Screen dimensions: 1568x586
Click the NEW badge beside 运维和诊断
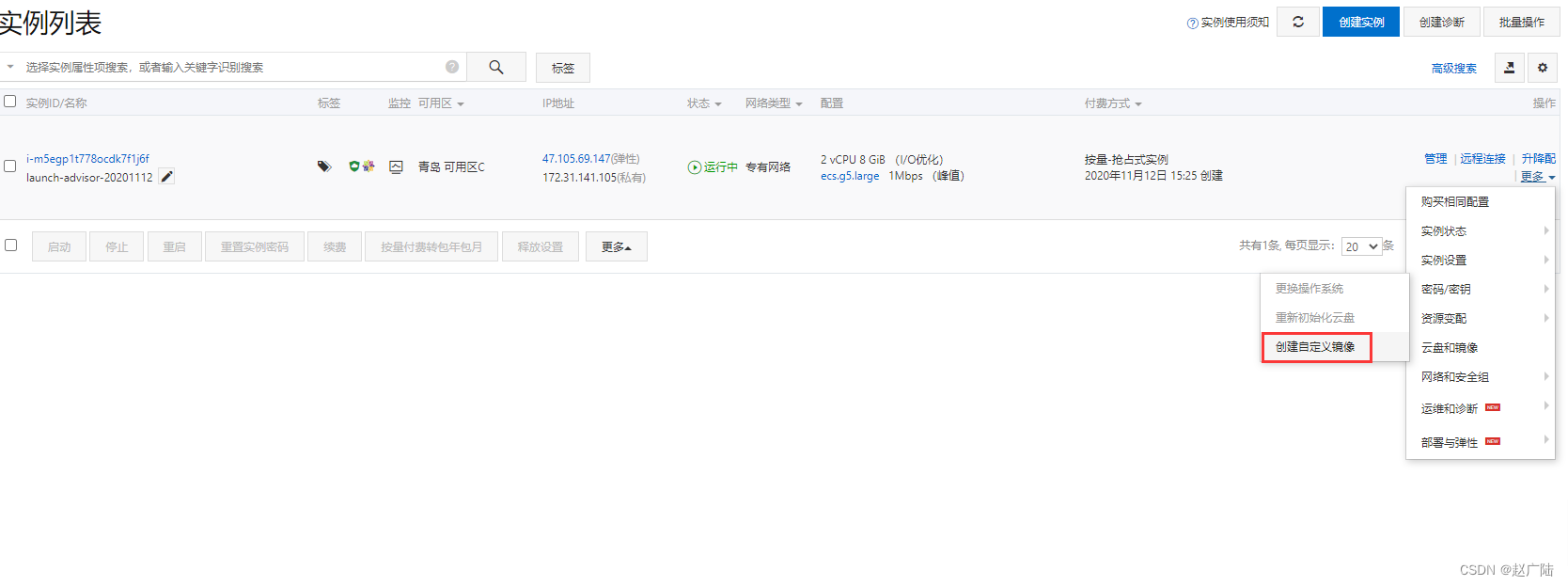[1493, 407]
